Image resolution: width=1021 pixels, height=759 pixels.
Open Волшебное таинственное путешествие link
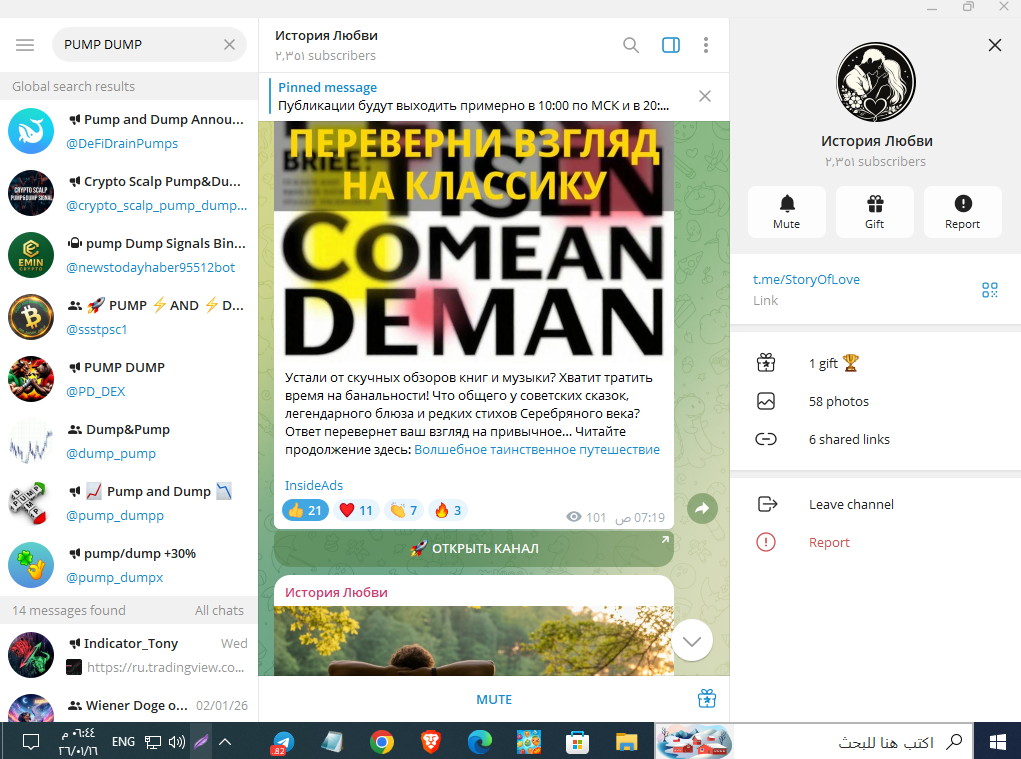(537, 449)
